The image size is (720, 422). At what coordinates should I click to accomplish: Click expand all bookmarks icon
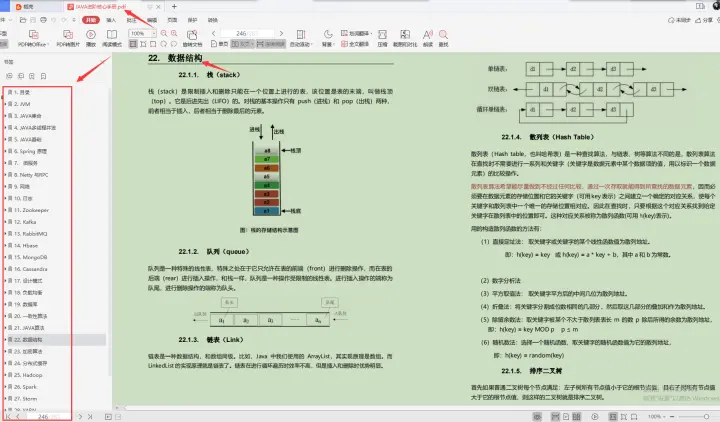click(9, 76)
